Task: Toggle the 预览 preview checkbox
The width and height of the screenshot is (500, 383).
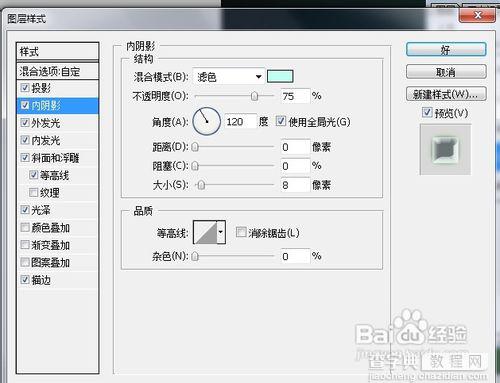Action: (427, 112)
